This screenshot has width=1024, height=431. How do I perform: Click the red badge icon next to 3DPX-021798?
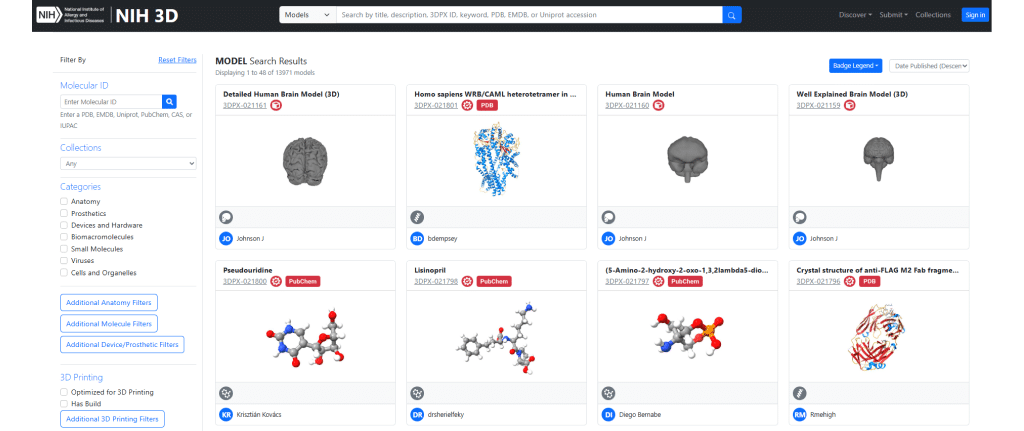[468, 281]
